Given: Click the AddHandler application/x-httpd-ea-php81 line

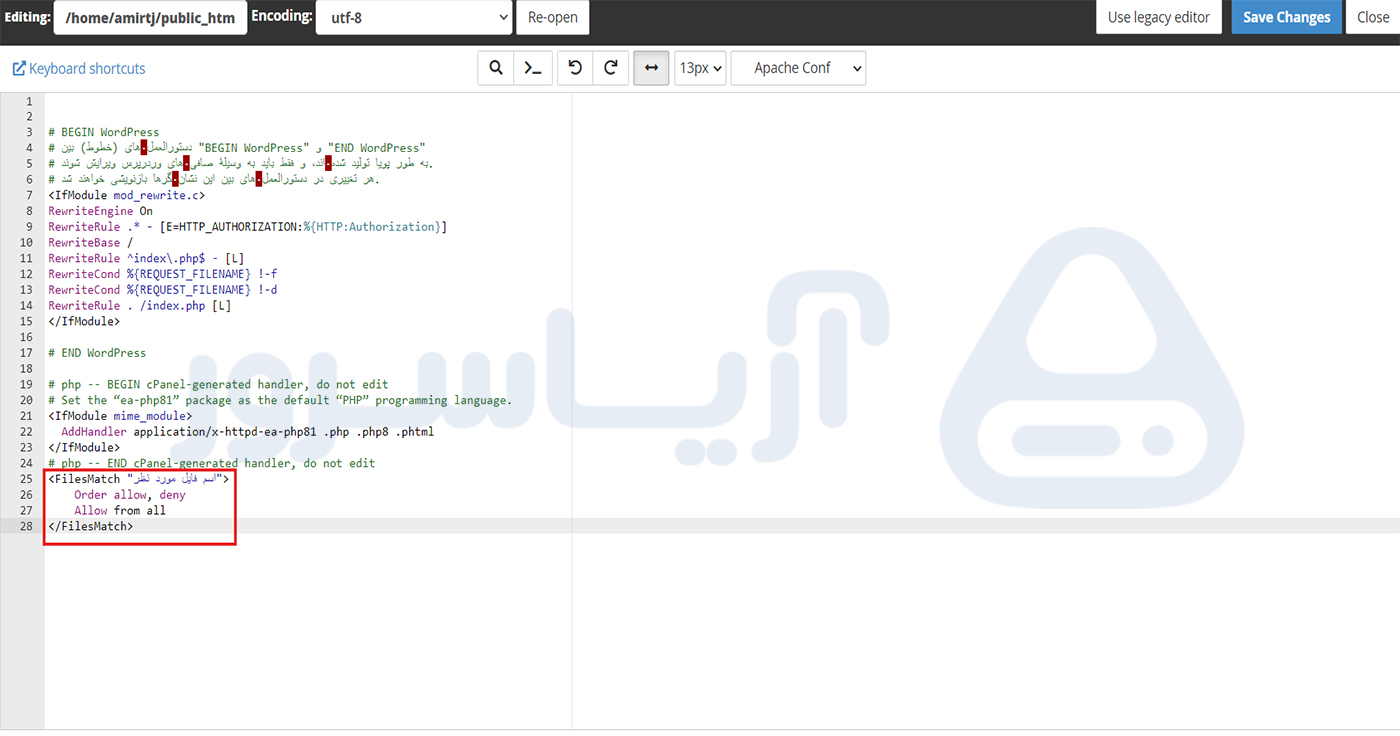Looking at the screenshot, I should pyautogui.click(x=248, y=432).
